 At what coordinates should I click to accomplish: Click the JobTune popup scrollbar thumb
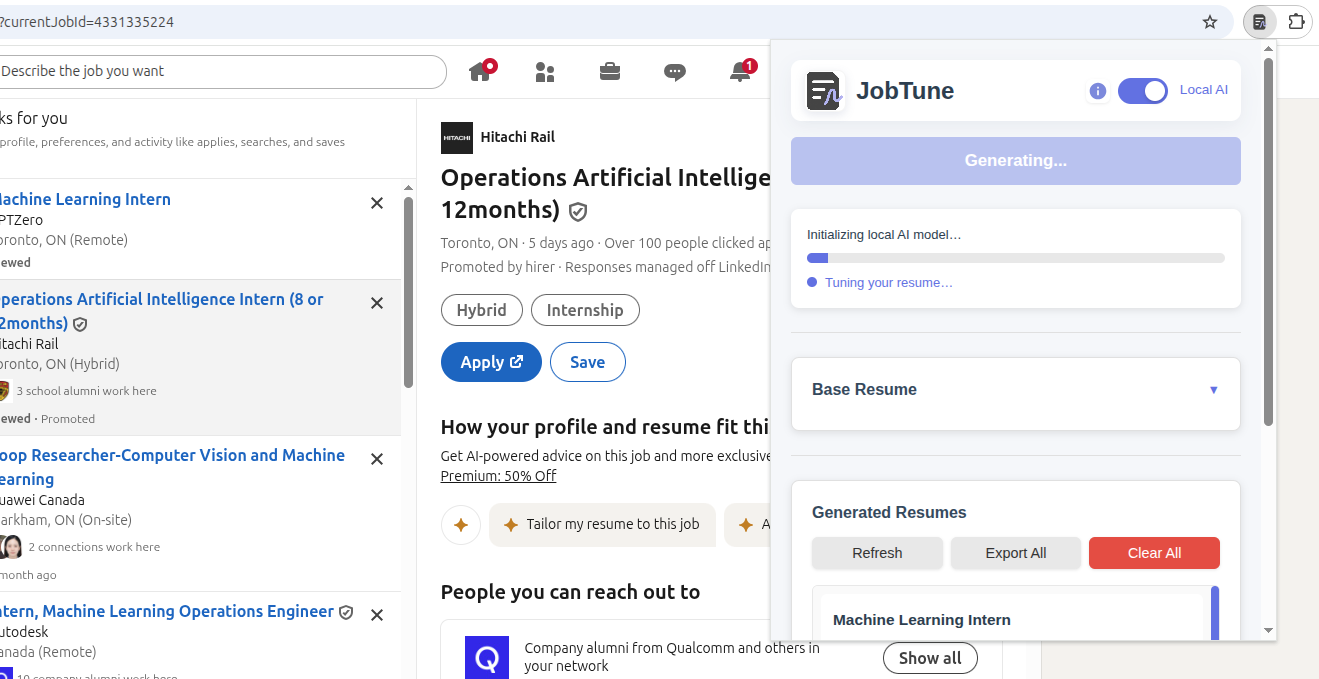(1268, 242)
